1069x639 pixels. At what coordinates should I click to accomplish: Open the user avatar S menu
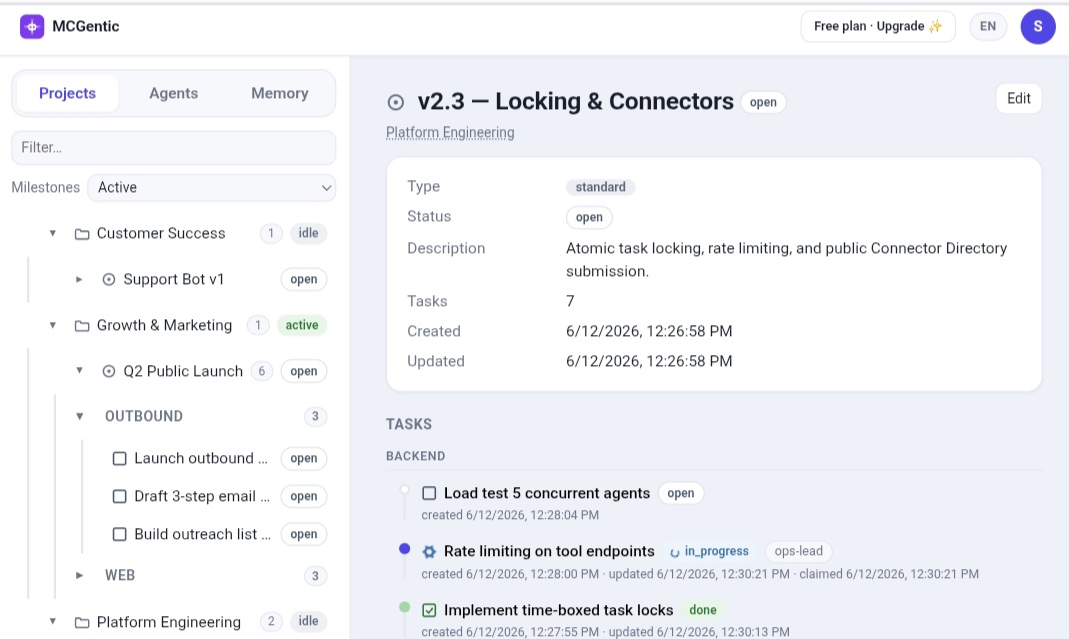pos(1038,27)
